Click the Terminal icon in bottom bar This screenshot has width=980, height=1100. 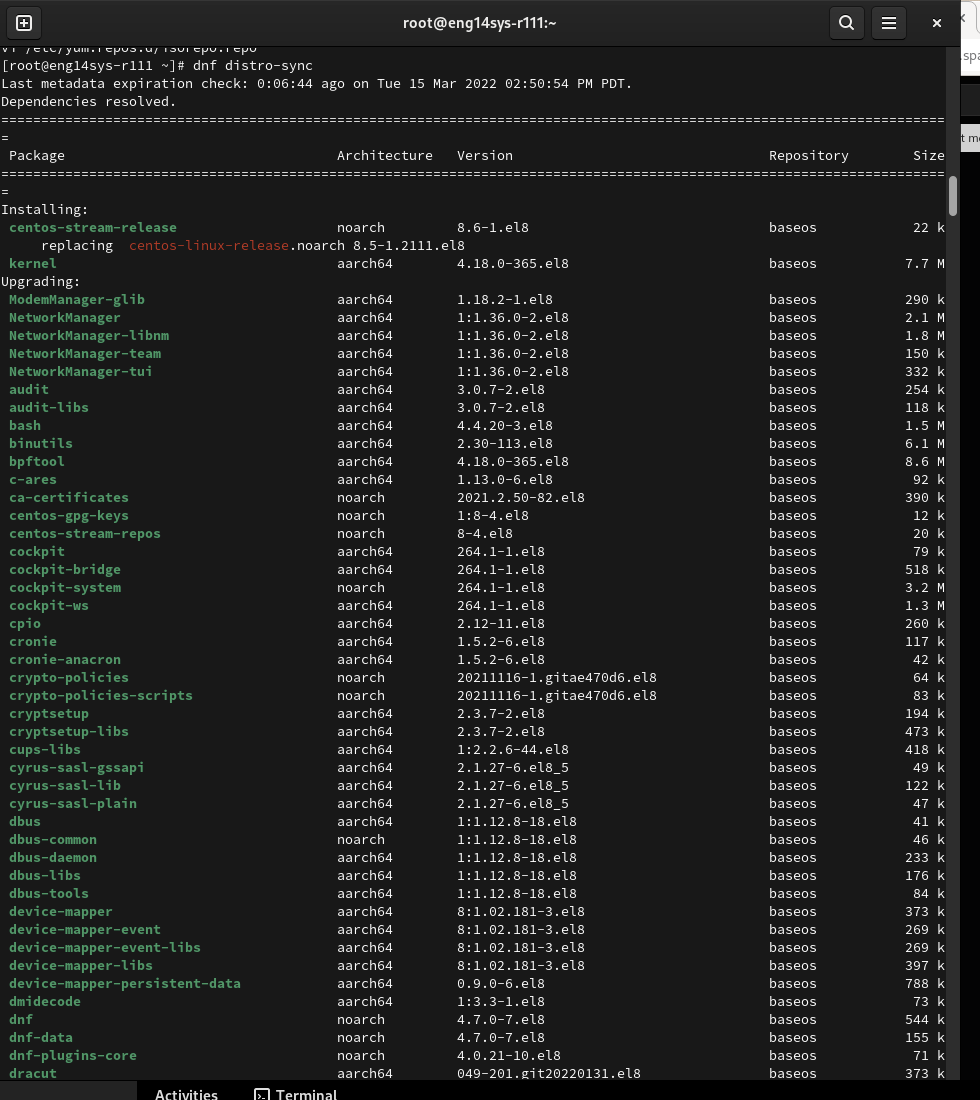coord(262,1094)
